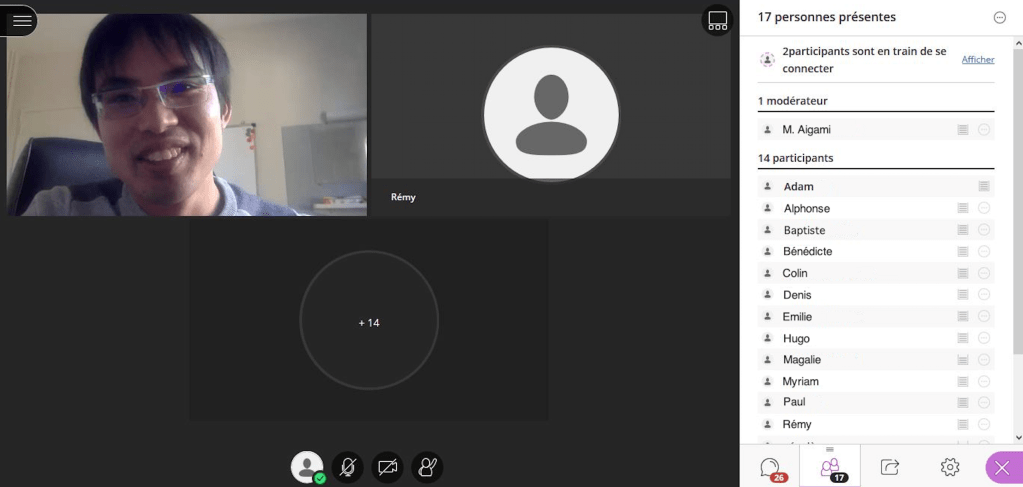Image resolution: width=1023 pixels, height=487 pixels.
Task: Click connection status bars beside M. Aigami
Action: tap(962, 130)
